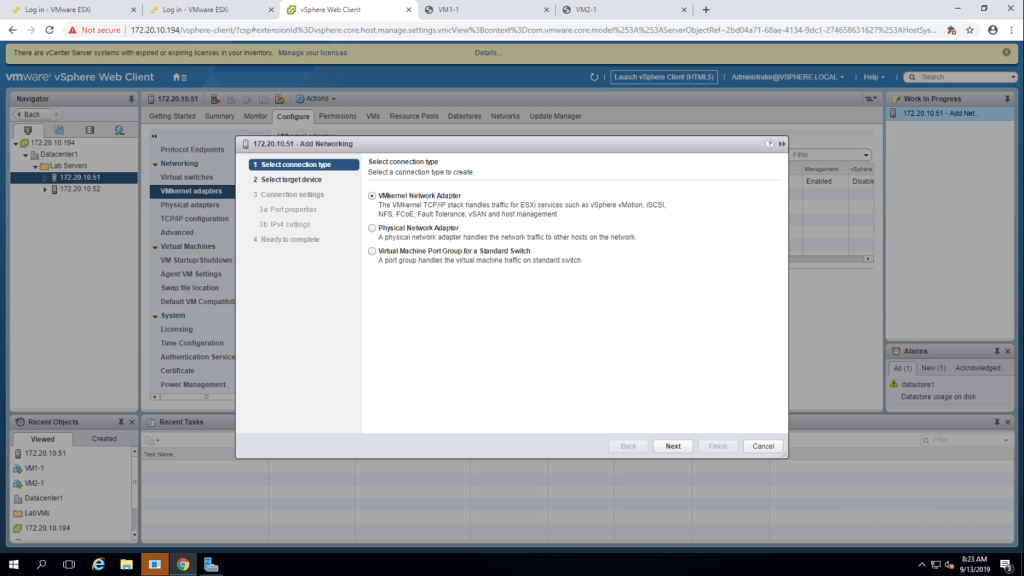Expand the 172.20.10.52 host tree node
Viewport: 1024px width, 576px height.
[x=45, y=189]
